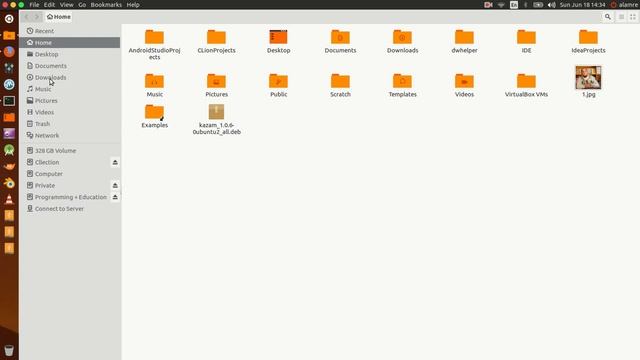Image resolution: width=640 pixels, height=360 pixels.
Task: Go back with the back arrow
Action: (27, 17)
